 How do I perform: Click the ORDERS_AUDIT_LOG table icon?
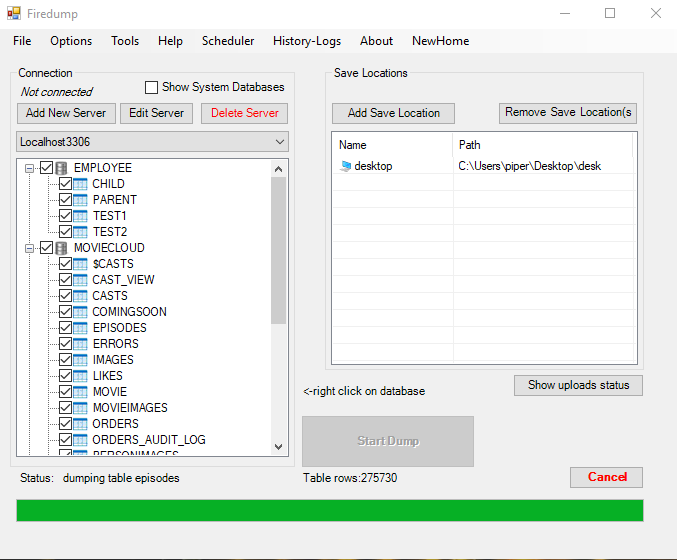[x=80, y=440]
